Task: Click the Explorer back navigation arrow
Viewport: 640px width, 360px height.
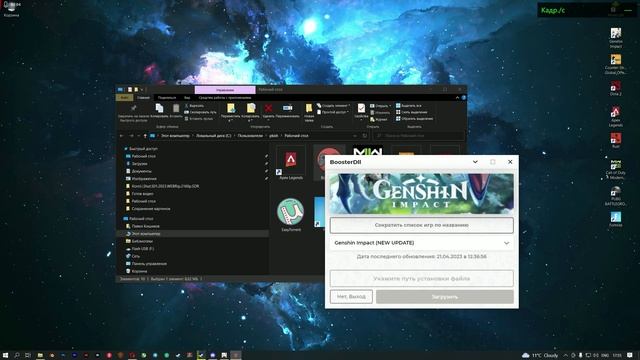Action: (121, 136)
